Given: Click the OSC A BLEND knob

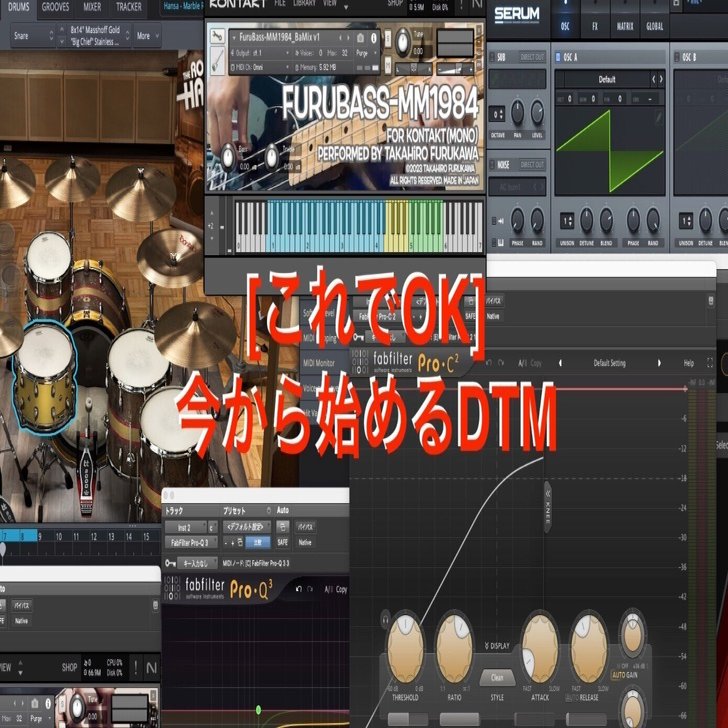Looking at the screenshot, I should pos(606,220).
